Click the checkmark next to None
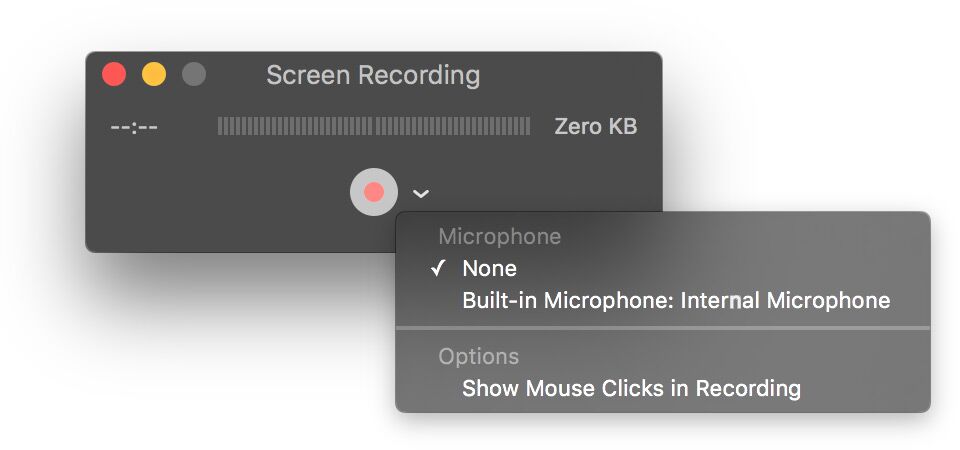Image resolution: width=960 pixels, height=450 pixels. [x=438, y=268]
